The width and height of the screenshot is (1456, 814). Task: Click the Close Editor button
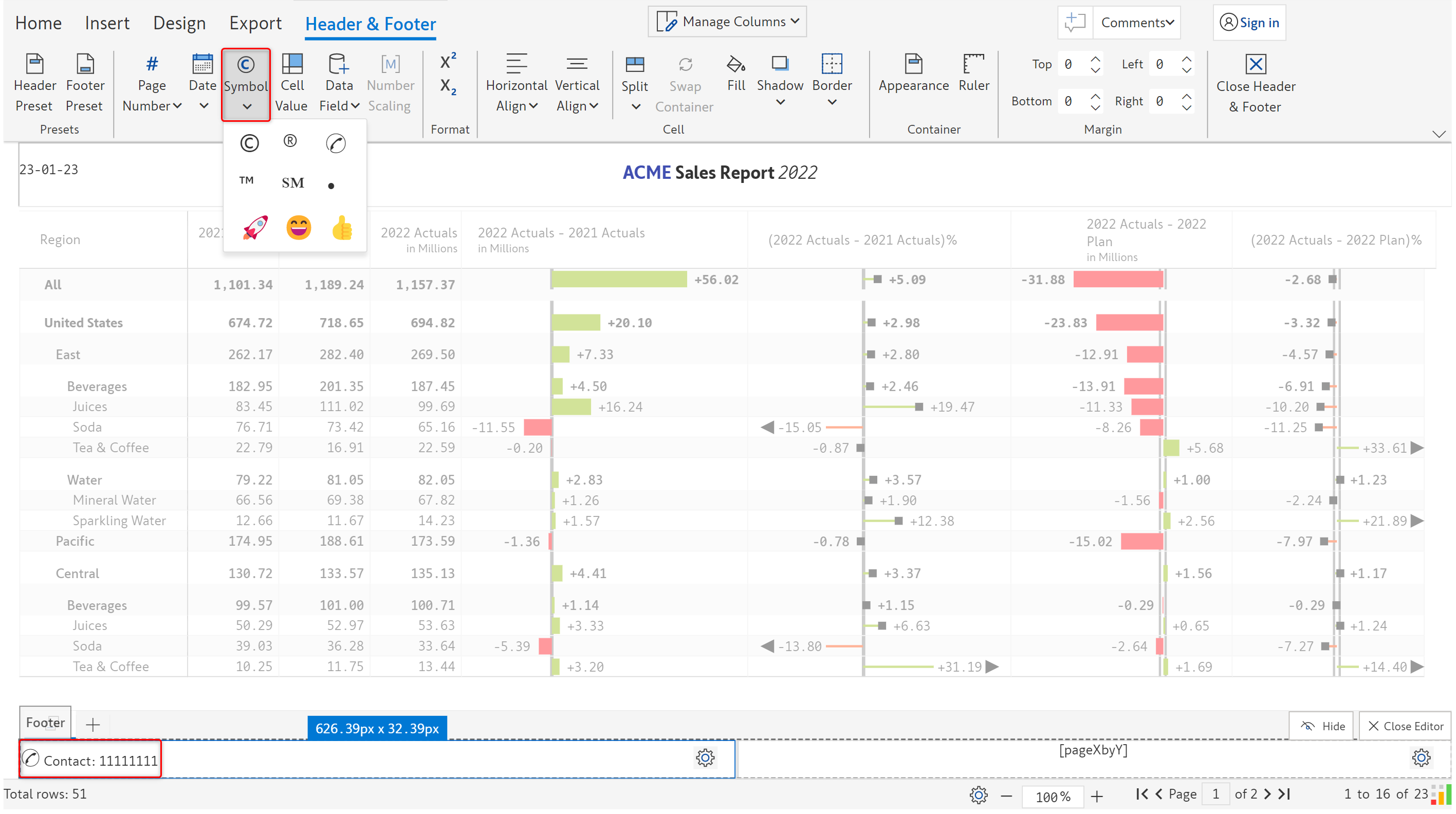(x=1405, y=726)
